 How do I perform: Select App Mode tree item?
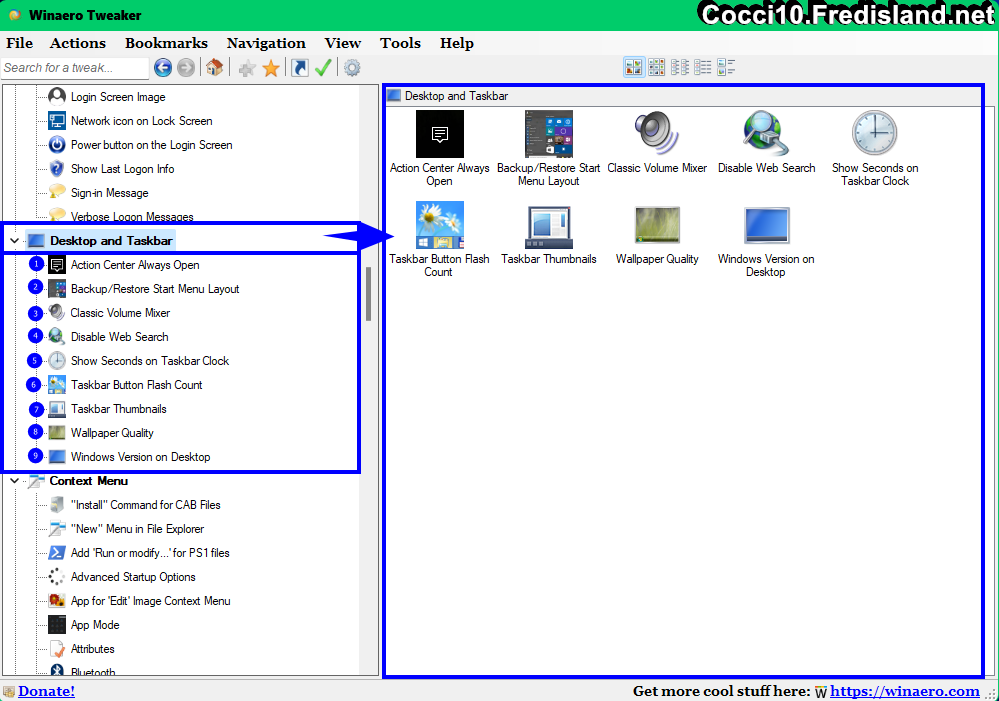click(x=94, y=625)
